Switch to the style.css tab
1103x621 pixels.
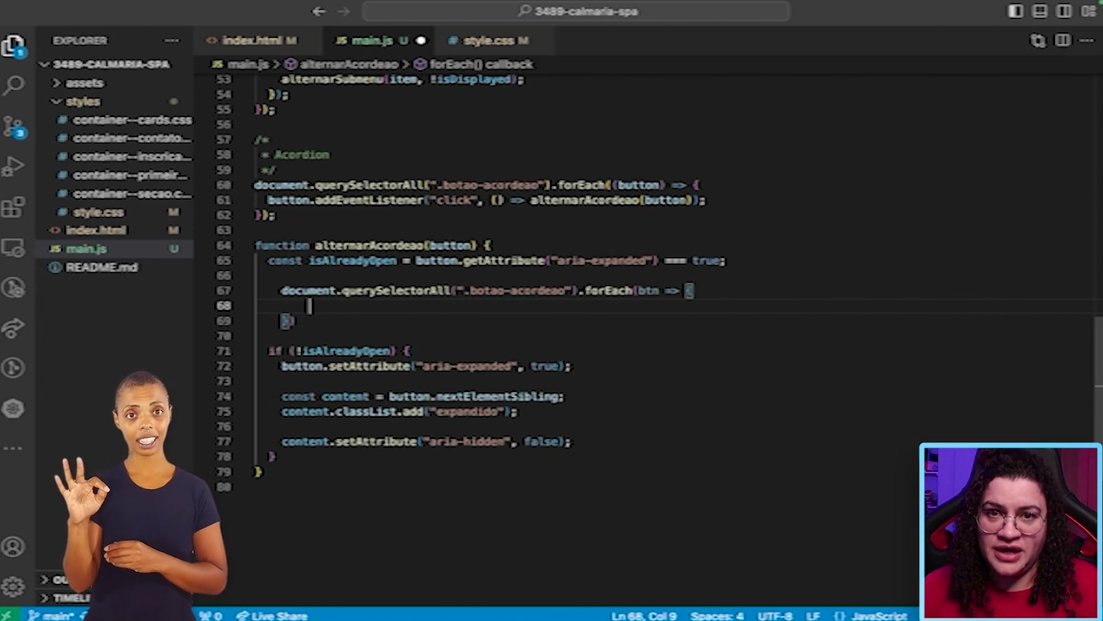[x=489, y=41]
